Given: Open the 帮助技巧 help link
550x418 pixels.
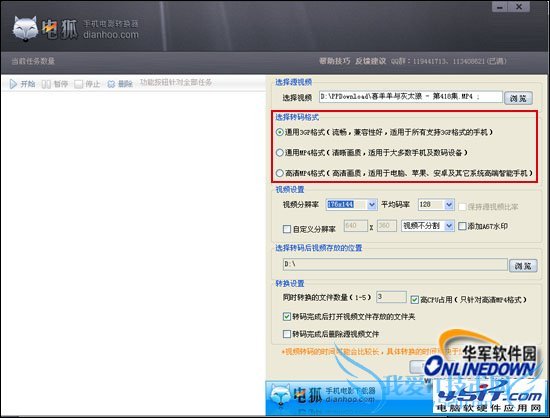Looking at the screenshot, I should click(334, 61).
